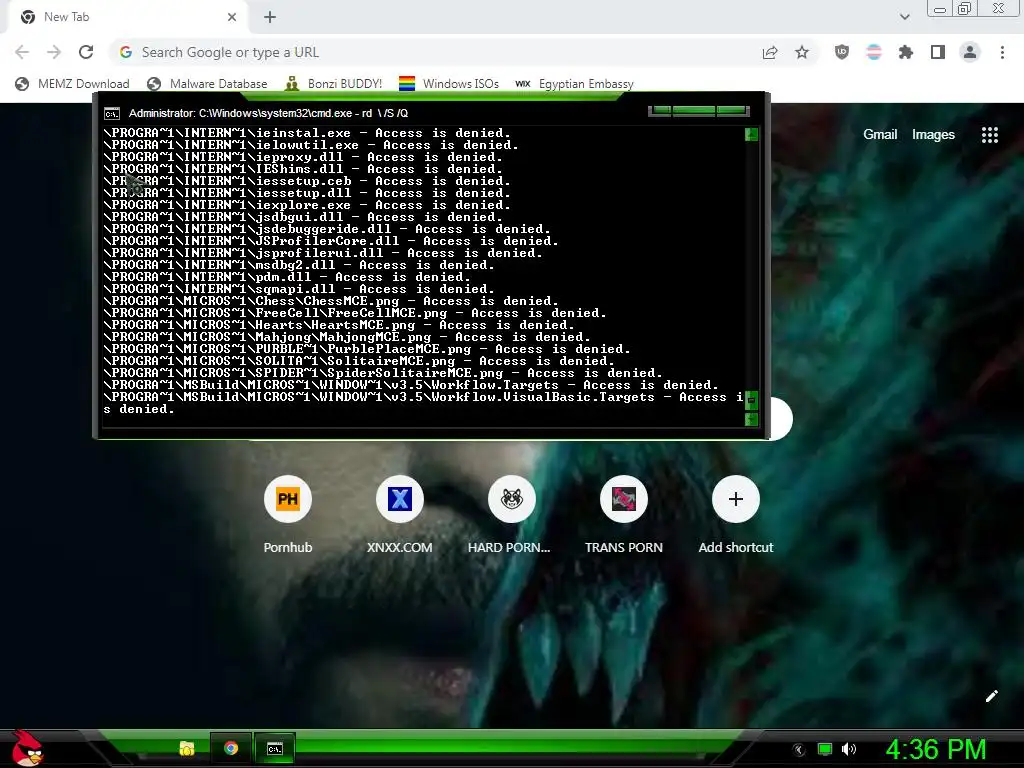
Task: Click the cmd scrollbar up arrow
Action: pos(752,135)
